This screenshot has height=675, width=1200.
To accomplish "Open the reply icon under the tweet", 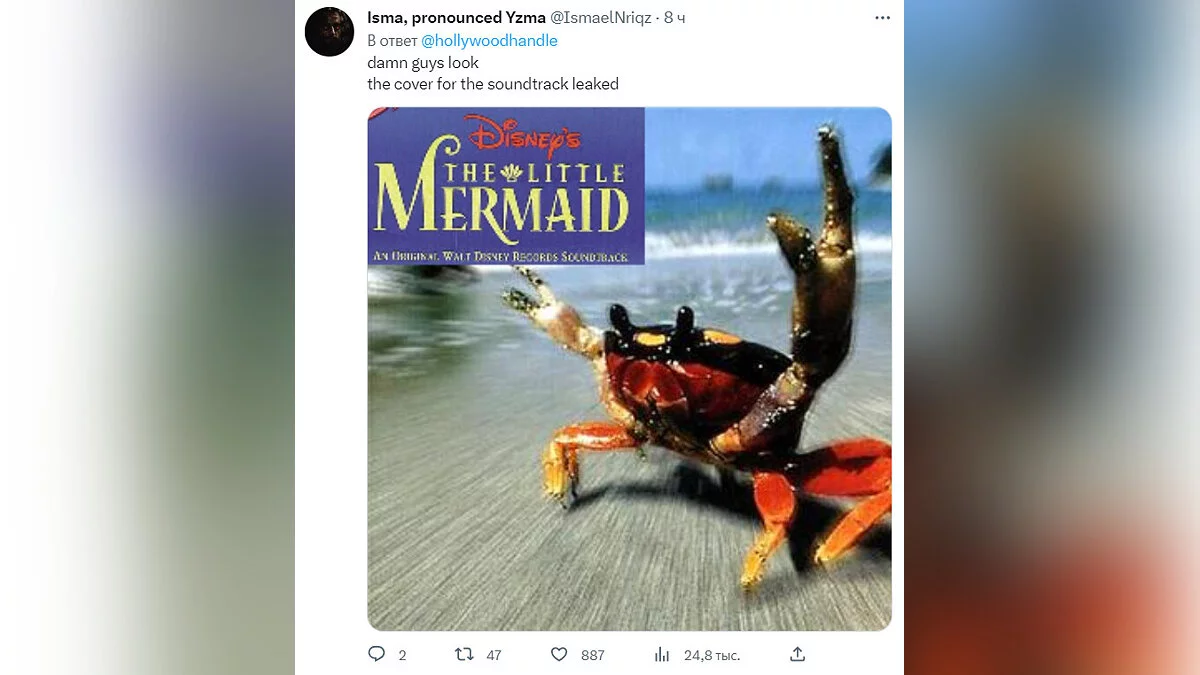I will click(x=376, y=654).
